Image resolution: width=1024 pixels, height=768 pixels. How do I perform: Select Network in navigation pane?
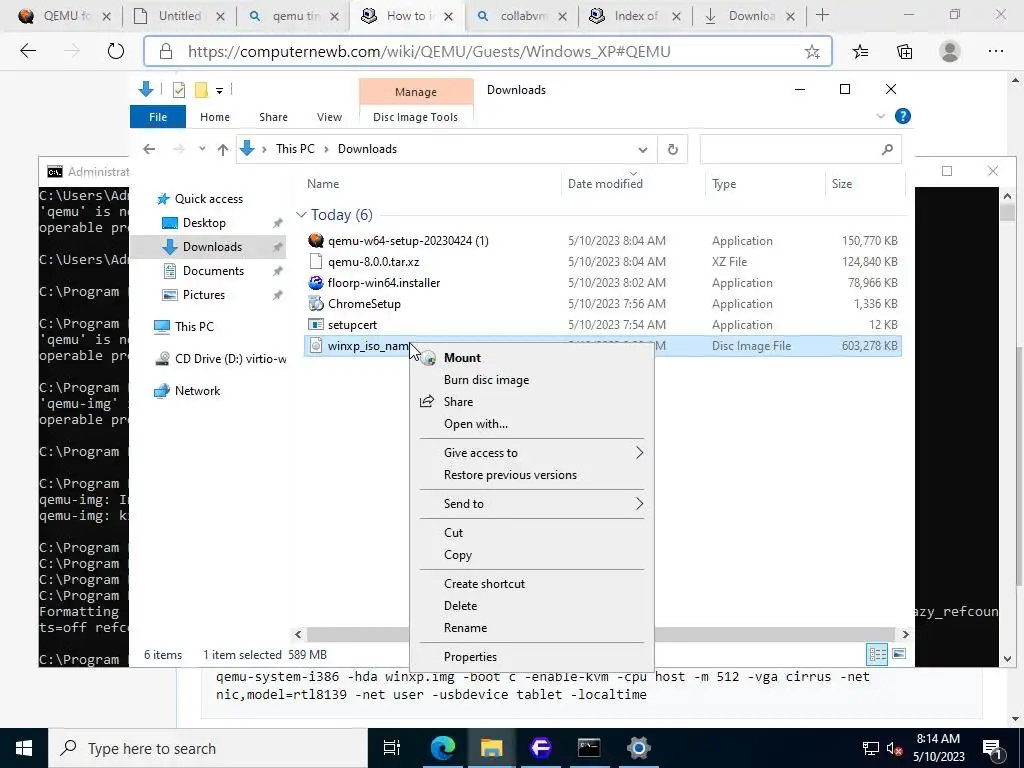pyautogui.click(x=197, y=391)
